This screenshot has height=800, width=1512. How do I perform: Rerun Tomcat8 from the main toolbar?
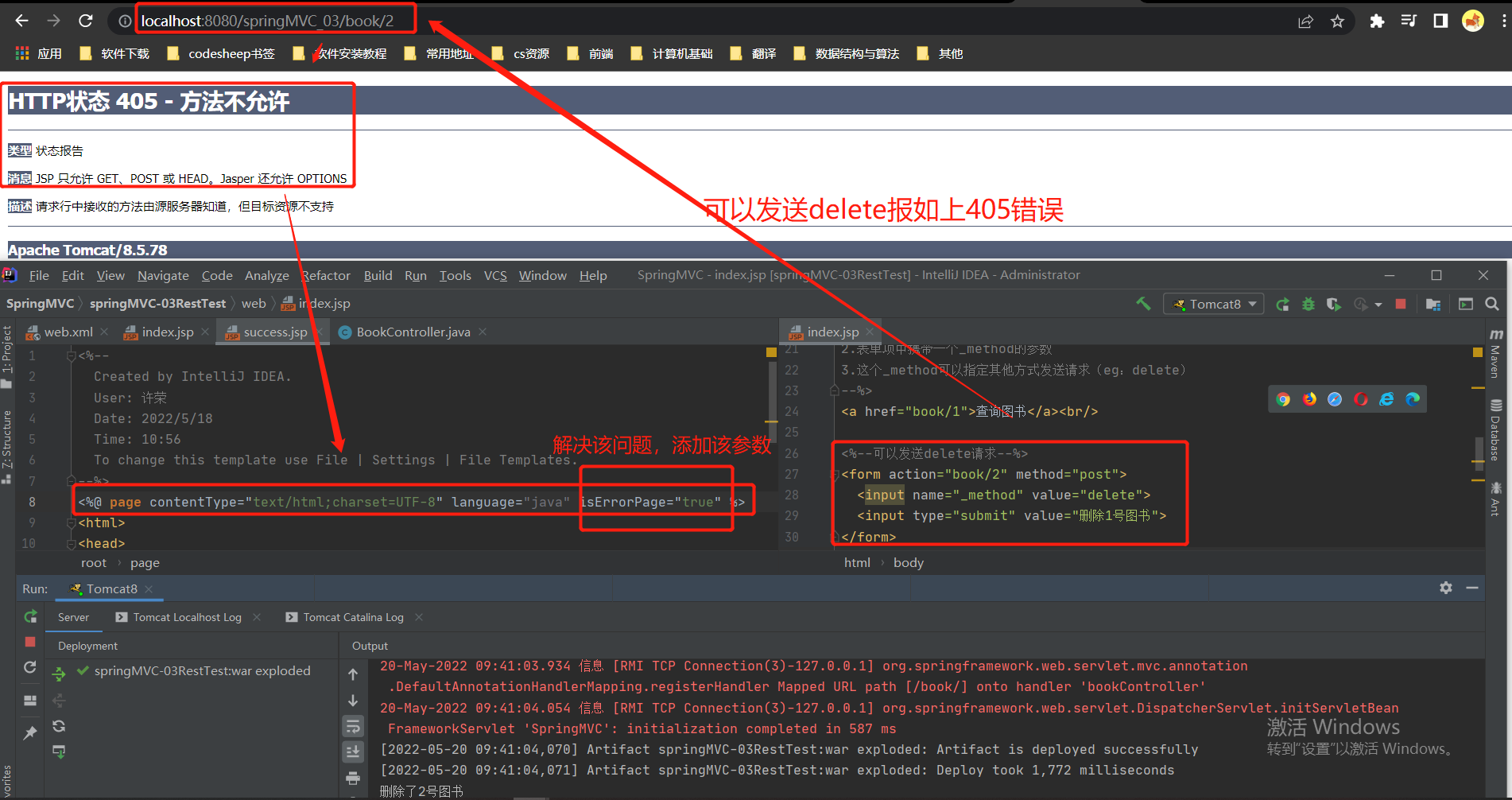1282,304
